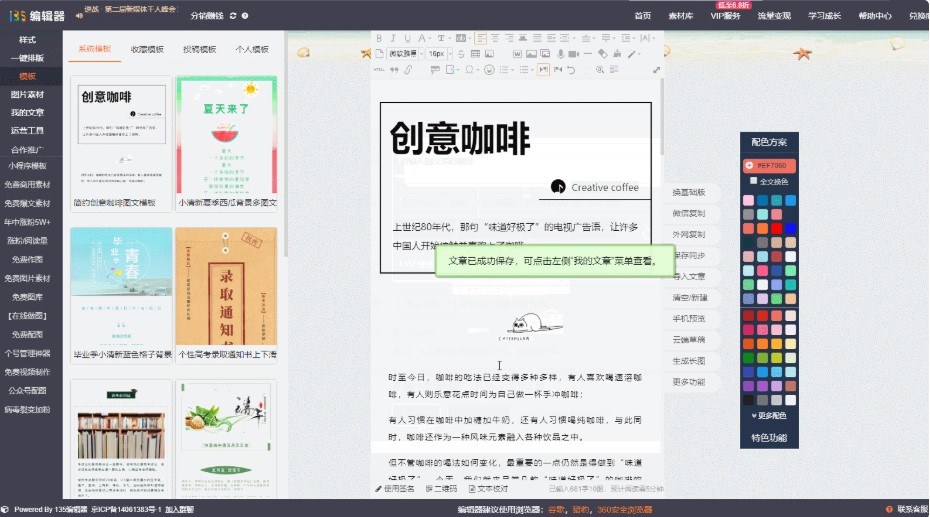Click the insert hyperlink icon
930x517 pixels.
(x=408, y=70)
